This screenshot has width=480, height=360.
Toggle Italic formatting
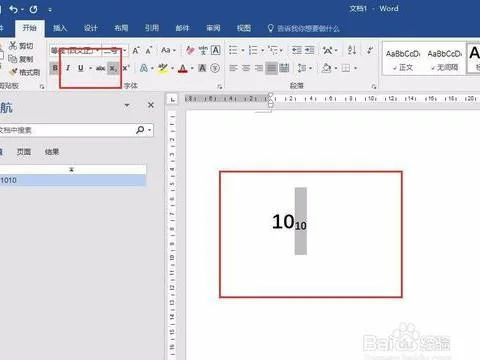68,68
